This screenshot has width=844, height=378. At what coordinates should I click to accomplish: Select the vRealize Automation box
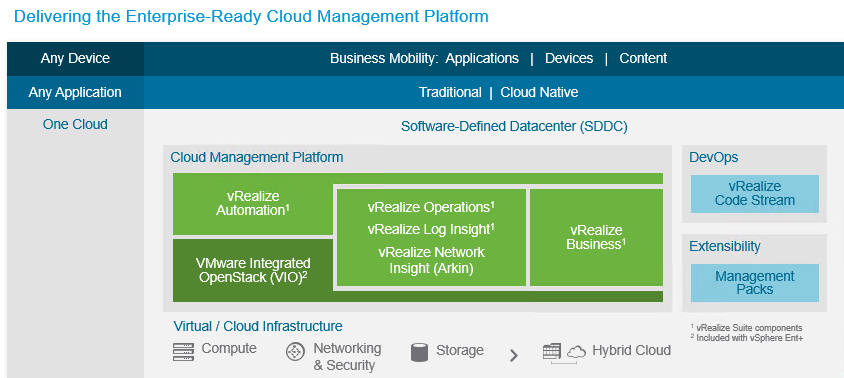[253, 204]
